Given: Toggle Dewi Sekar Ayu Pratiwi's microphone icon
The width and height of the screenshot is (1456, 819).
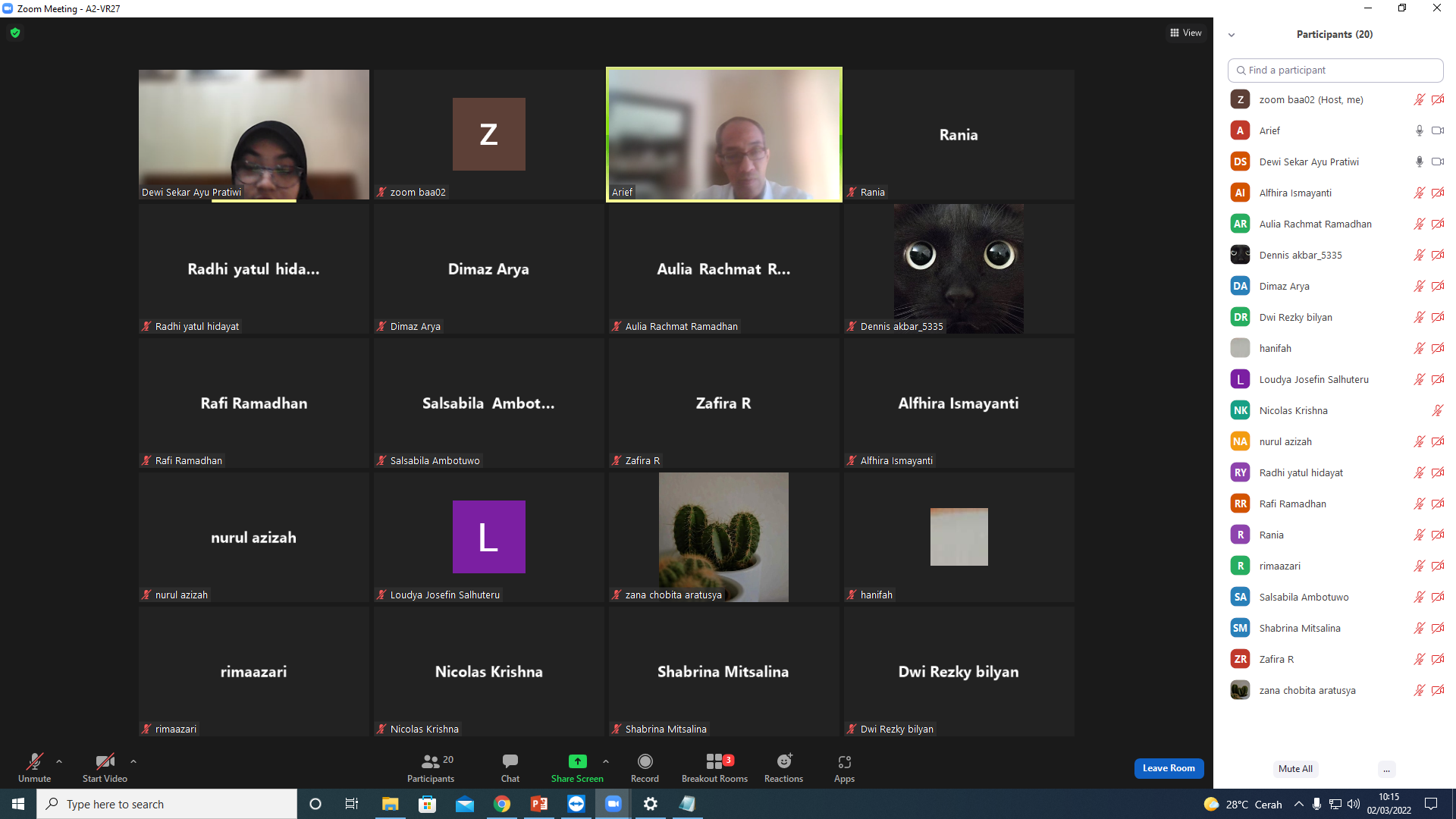Looking at the screenshot, I should click(x=1419, y=162).
